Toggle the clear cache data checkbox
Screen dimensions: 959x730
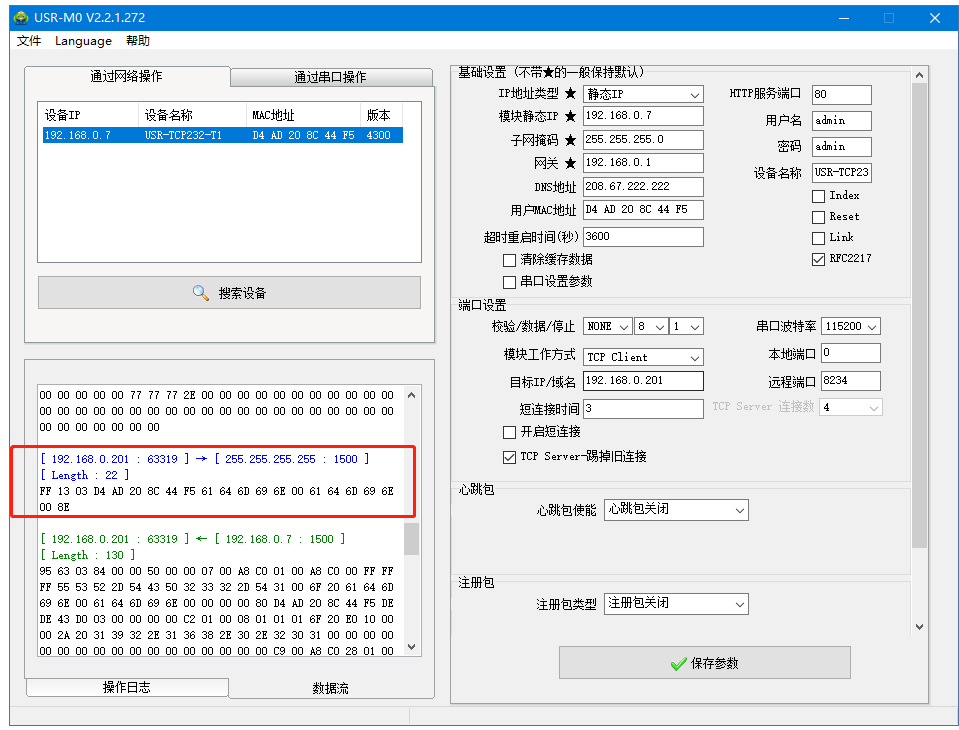(510, 260)
